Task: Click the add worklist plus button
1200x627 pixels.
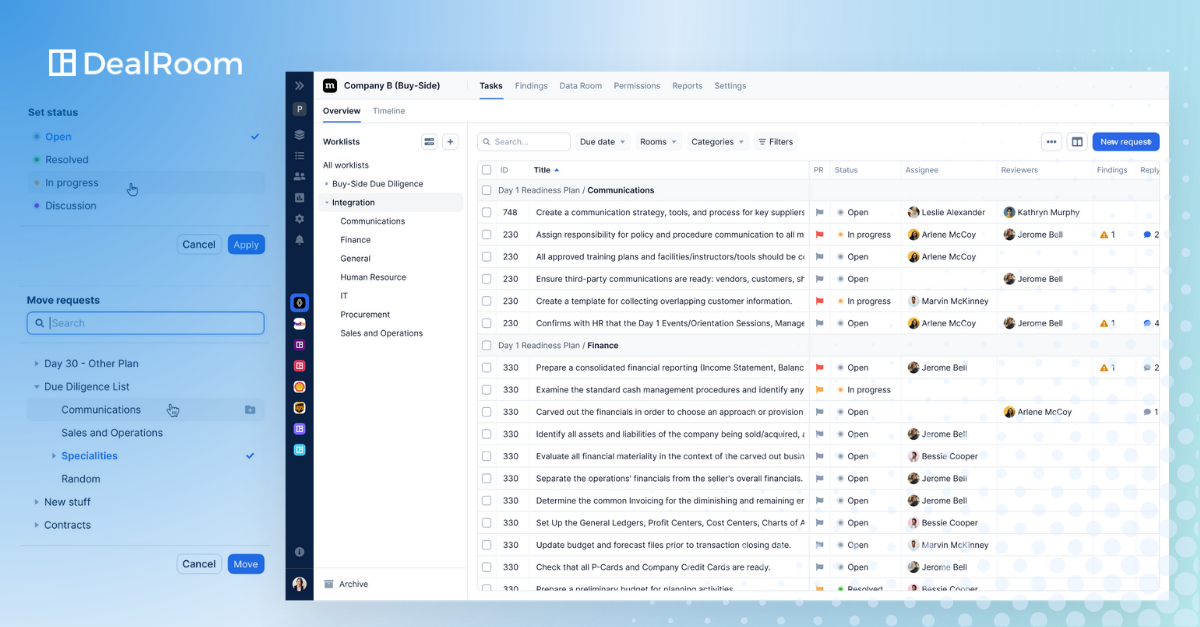Action: 450,142
